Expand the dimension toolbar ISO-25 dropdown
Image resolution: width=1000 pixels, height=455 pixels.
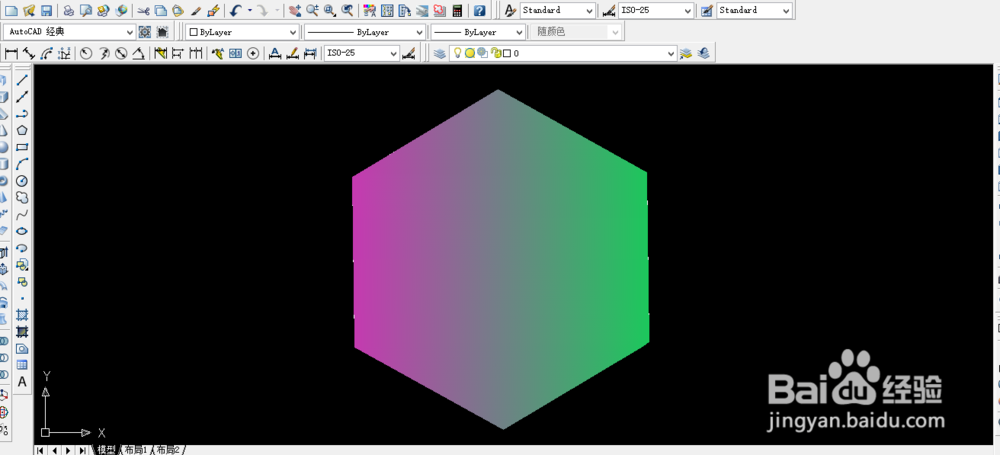[393, 53]
